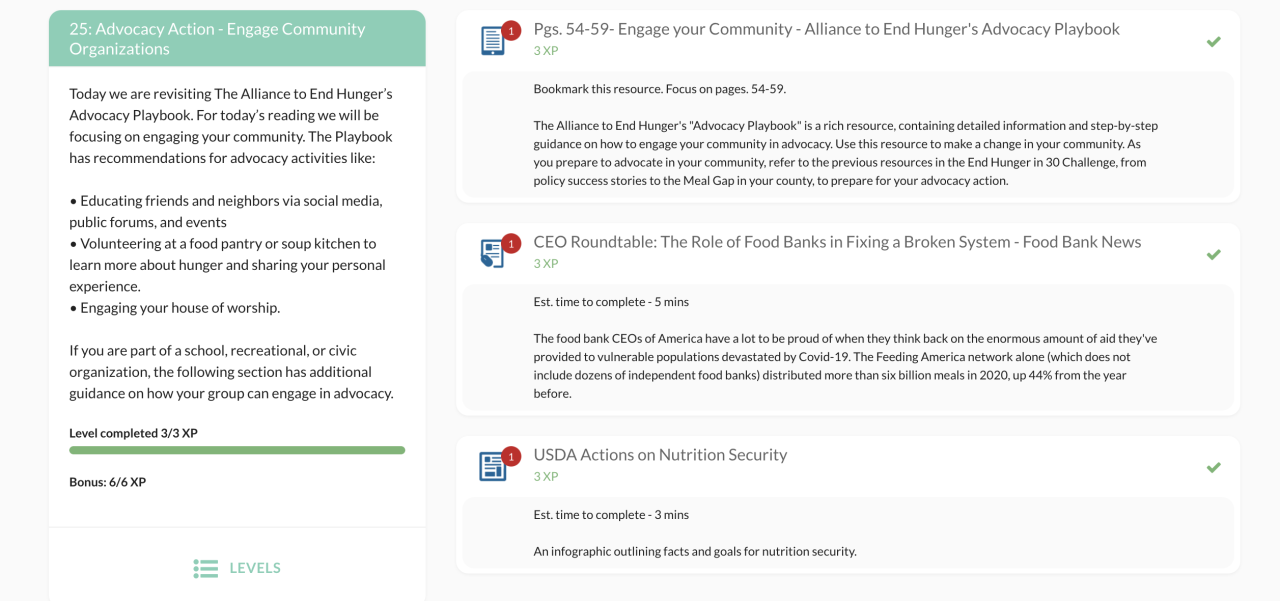This screenshot has width=1280, height=601.
Task: Click the USDA Nutrition Security infographic icon
Action: pyautogui.click(x=493, y=467)
